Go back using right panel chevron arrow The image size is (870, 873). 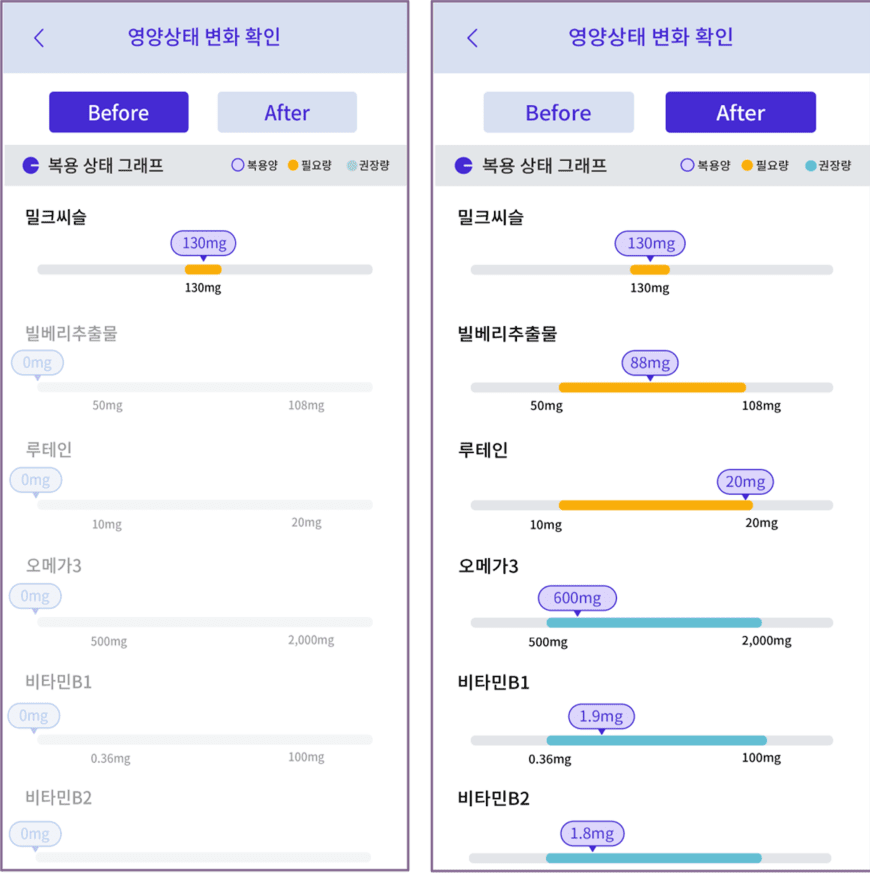(x=472, y=38)
